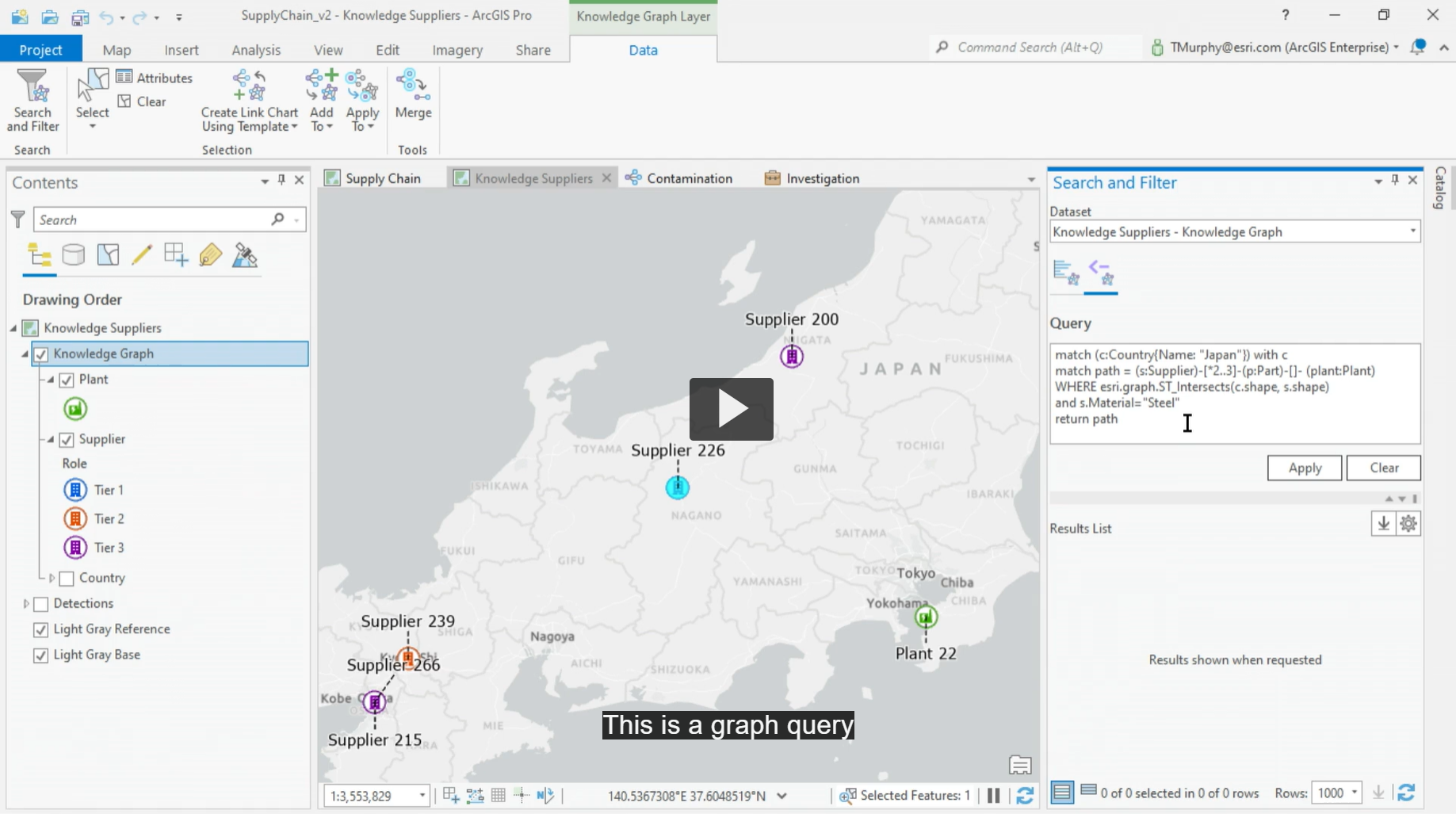The width and height of the screenshot is (1456, 814).
Task: List by Editing in Contents
Action: pyautogui.click(x=142, y=255)
